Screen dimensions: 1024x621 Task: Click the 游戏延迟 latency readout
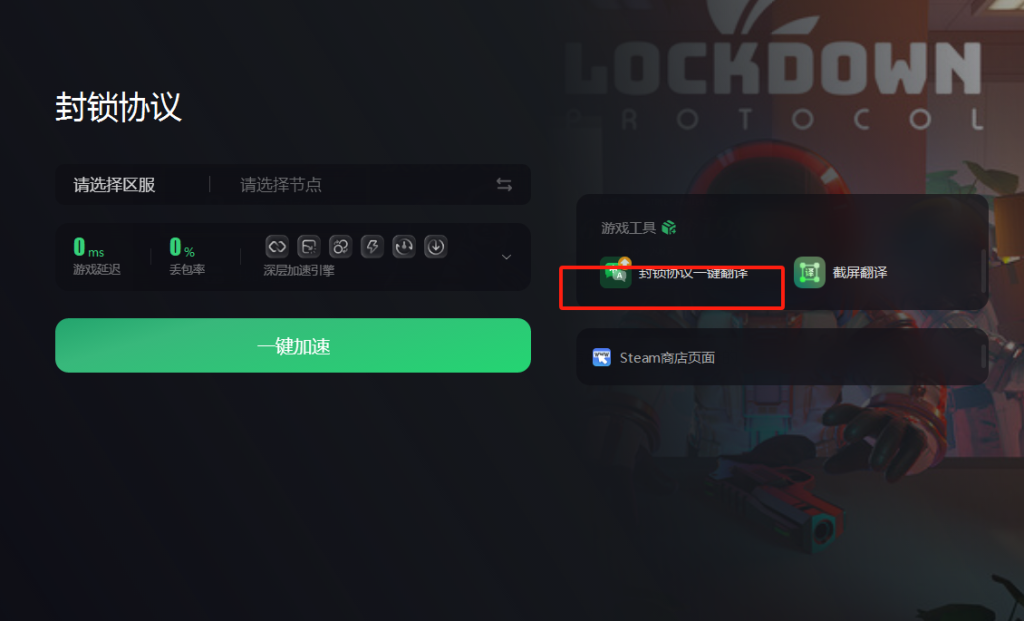[x=97, y=256]
